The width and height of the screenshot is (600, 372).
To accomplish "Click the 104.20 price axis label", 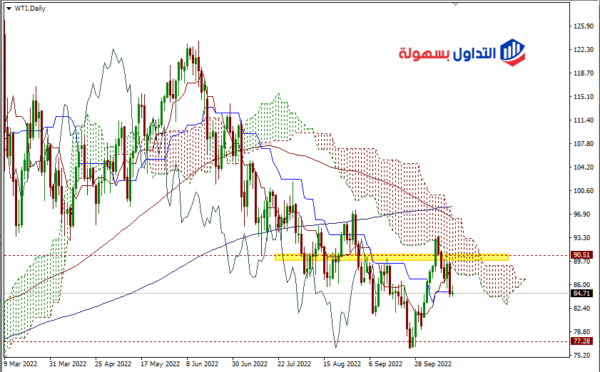I will 583,167.
